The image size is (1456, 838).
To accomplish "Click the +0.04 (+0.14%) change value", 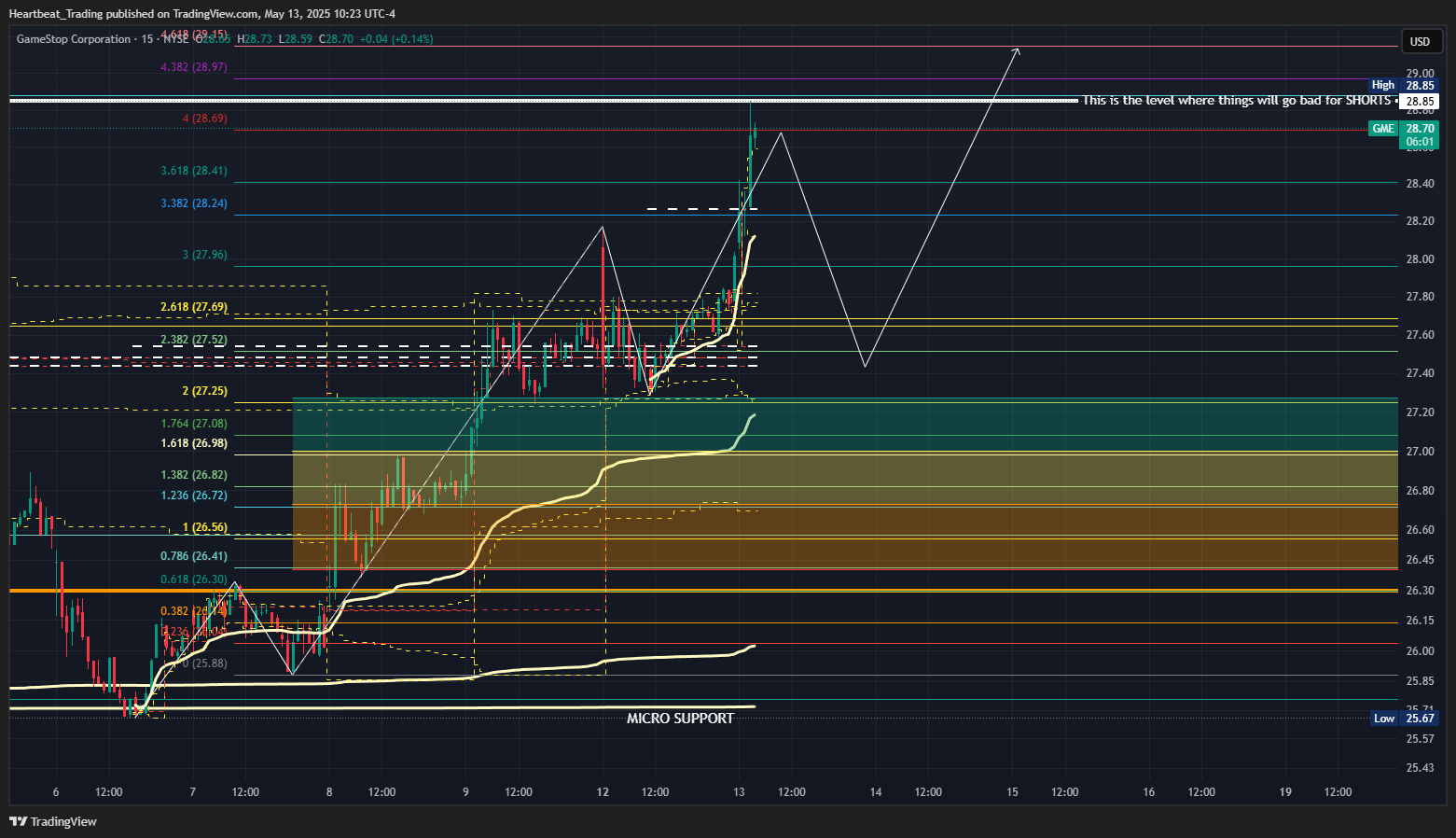I will pyautogui.click(x=395, y=39).
